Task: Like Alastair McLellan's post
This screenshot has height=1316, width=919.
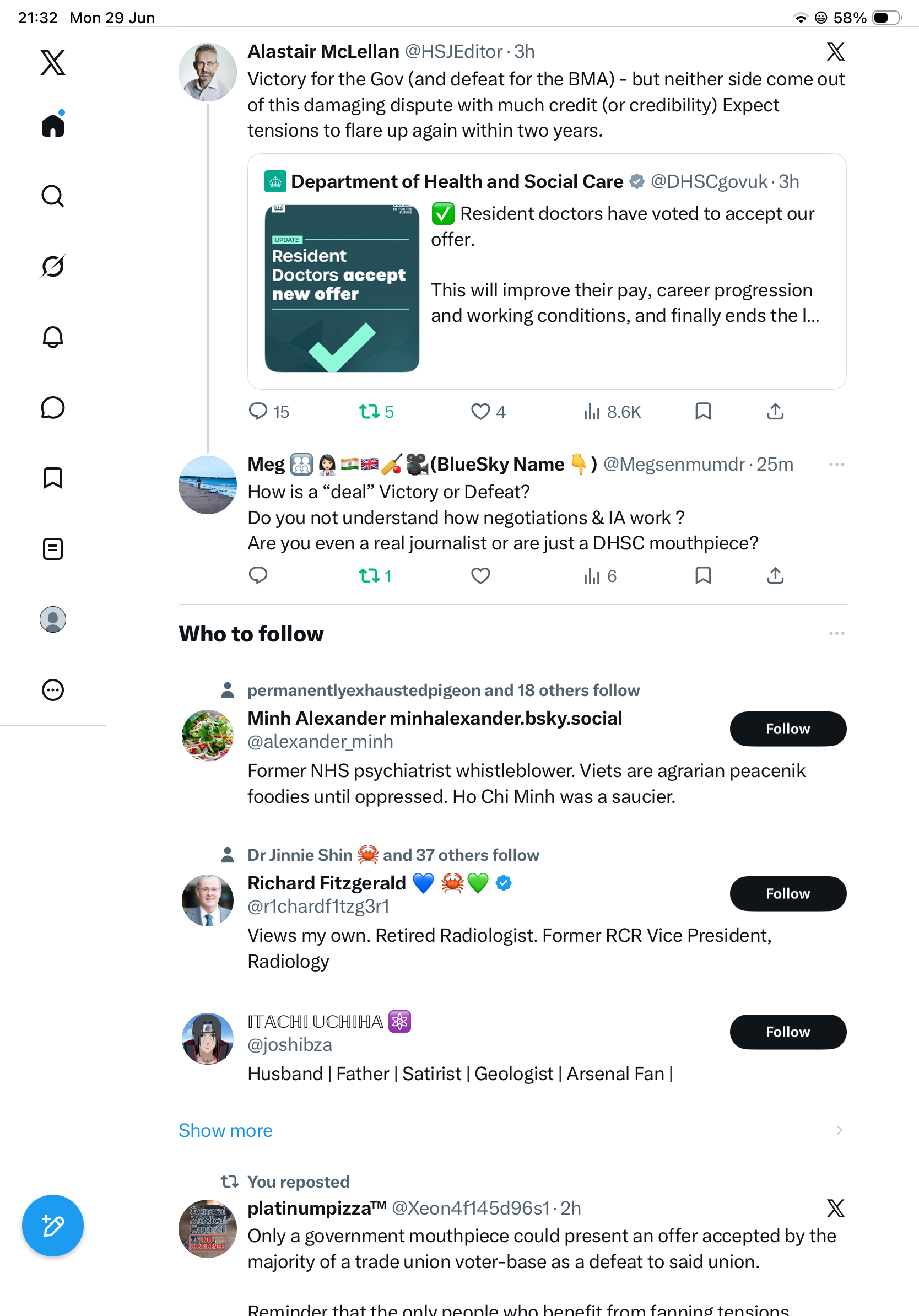Action: pyautogui.click(x=480, y=412)
